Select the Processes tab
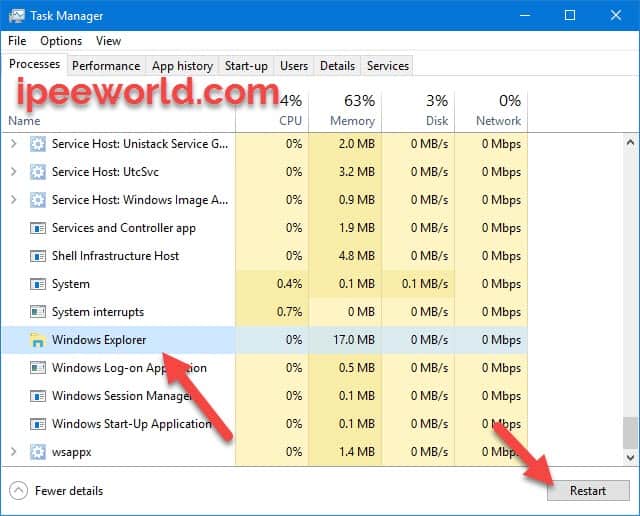The width and height of the screenshot is (640, 516). [x=34, y=64]
